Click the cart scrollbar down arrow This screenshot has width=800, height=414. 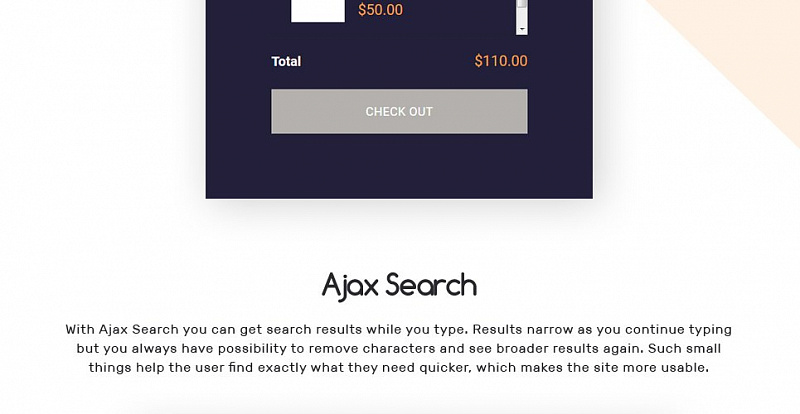coord(521,30)
